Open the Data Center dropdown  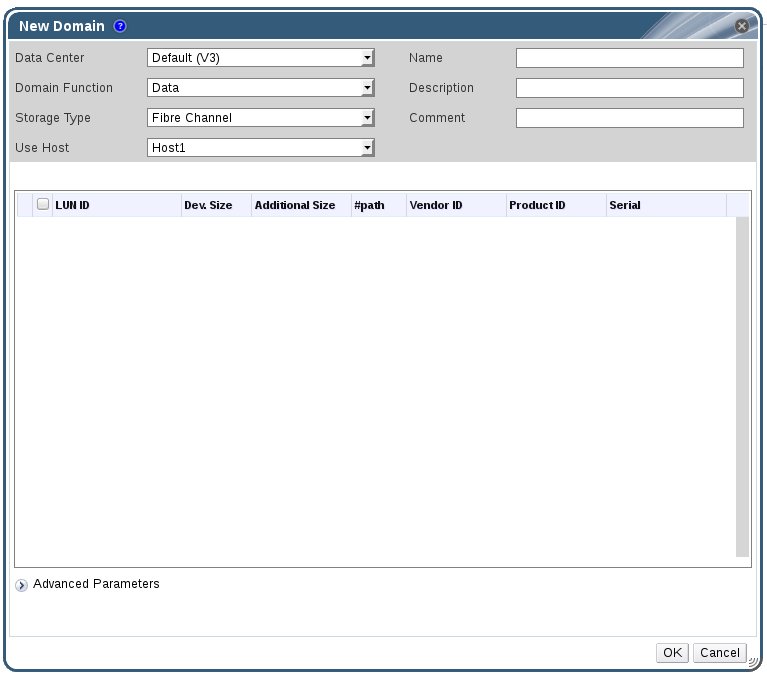[260, 58]
